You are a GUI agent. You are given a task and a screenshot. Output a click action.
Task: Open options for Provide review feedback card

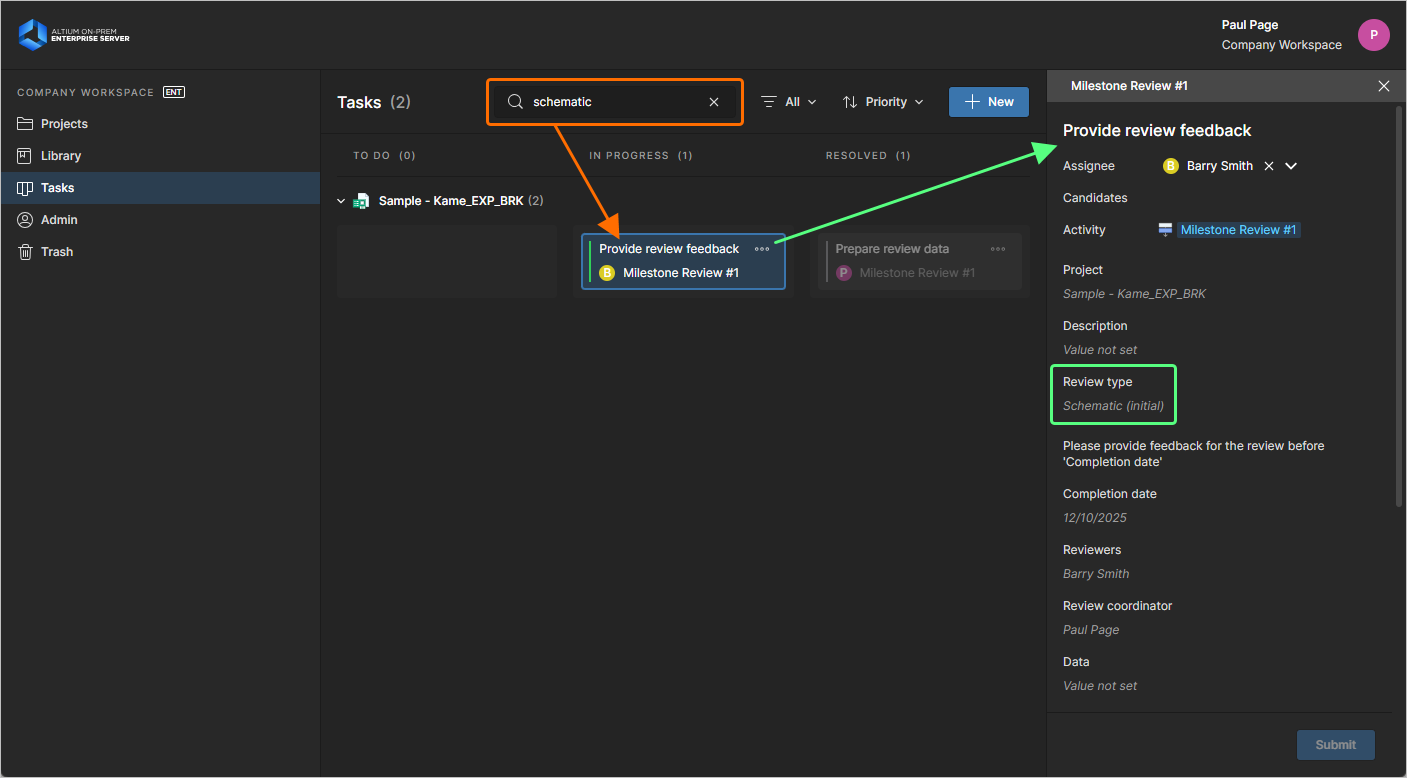(x=762, y=249)
